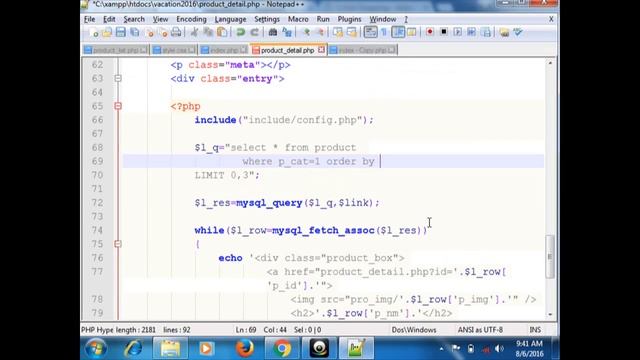The width and height of the screenshot is (640, 360).
Task: Open the File menu
Action: click(89, 19)
